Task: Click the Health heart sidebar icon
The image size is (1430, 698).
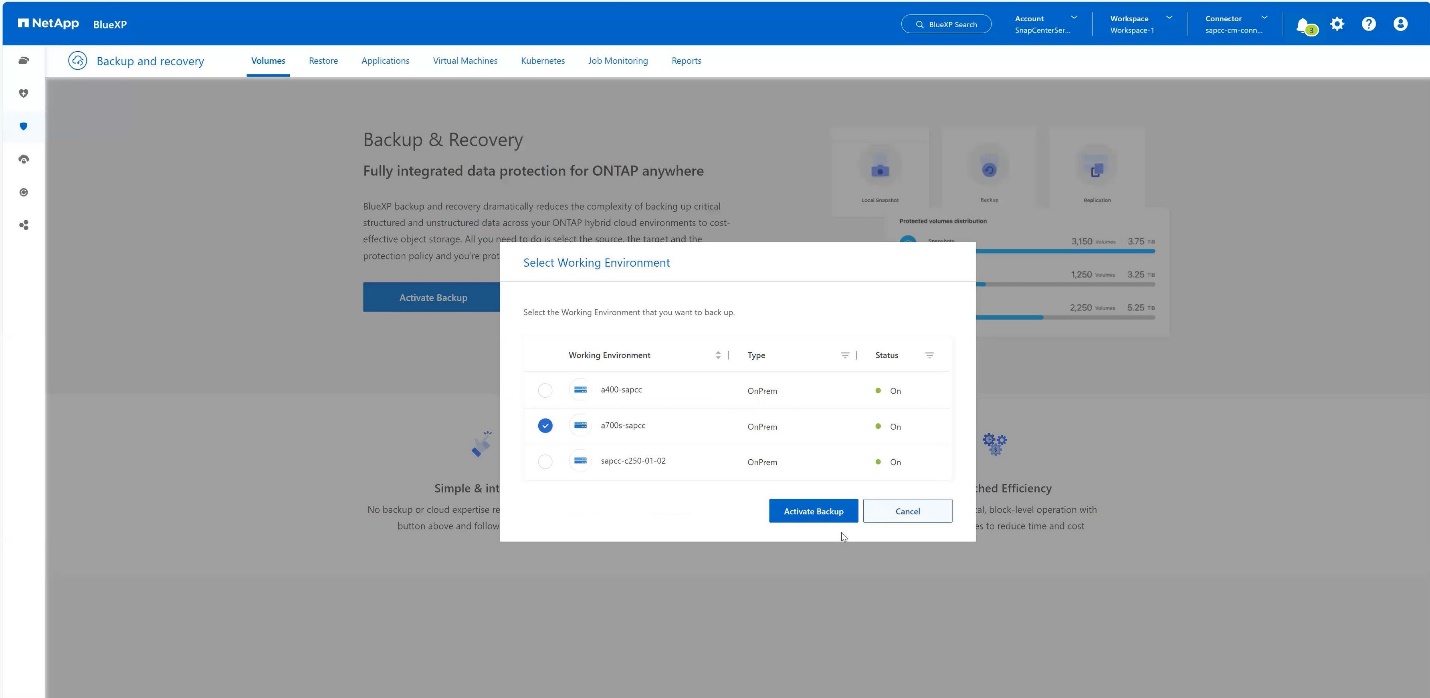Action: 23,93
